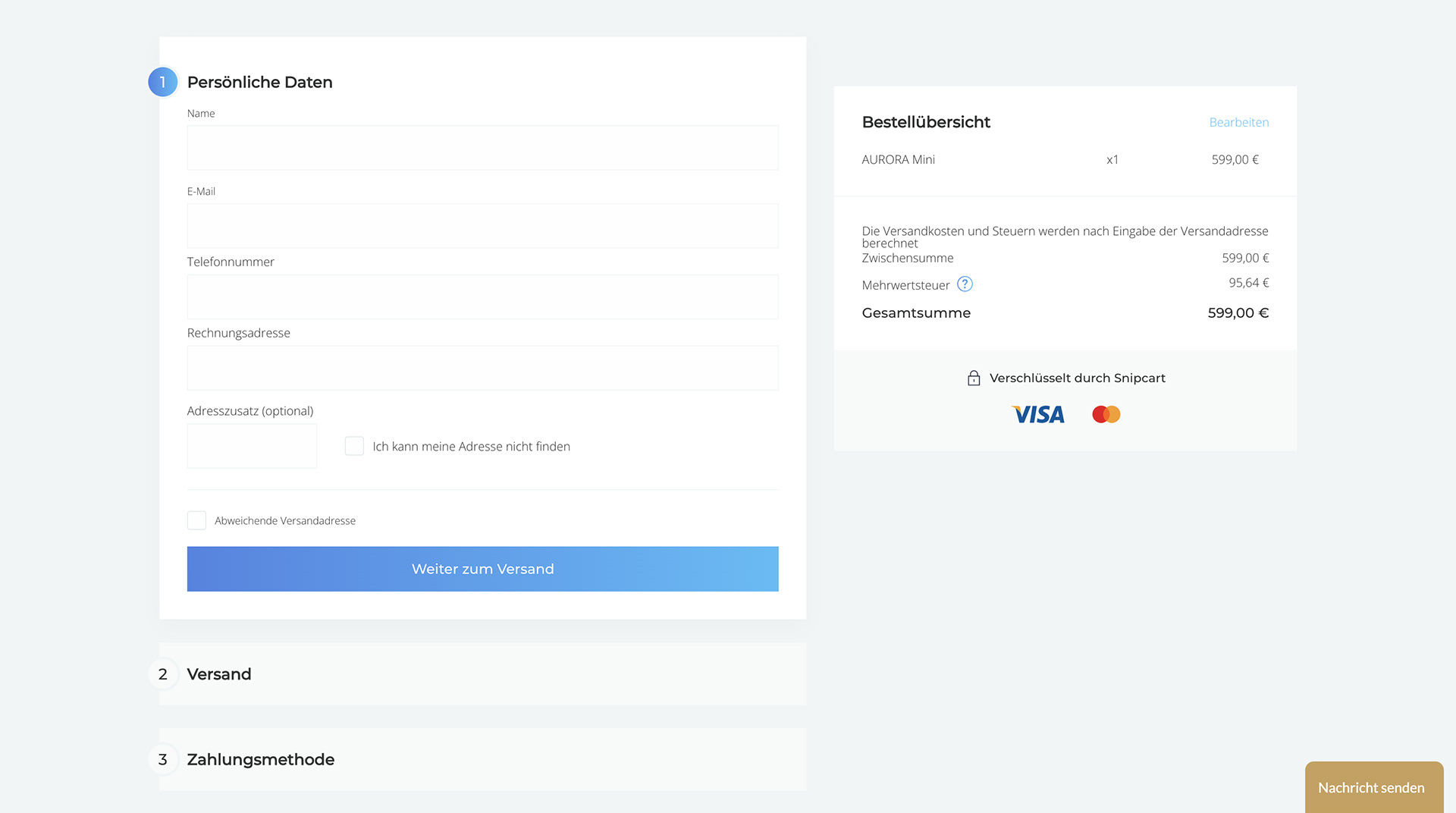Image resolution: width=1456 pixels, height=813 pixels.
Task: Click the step 3 number badge
Action: 162,759
